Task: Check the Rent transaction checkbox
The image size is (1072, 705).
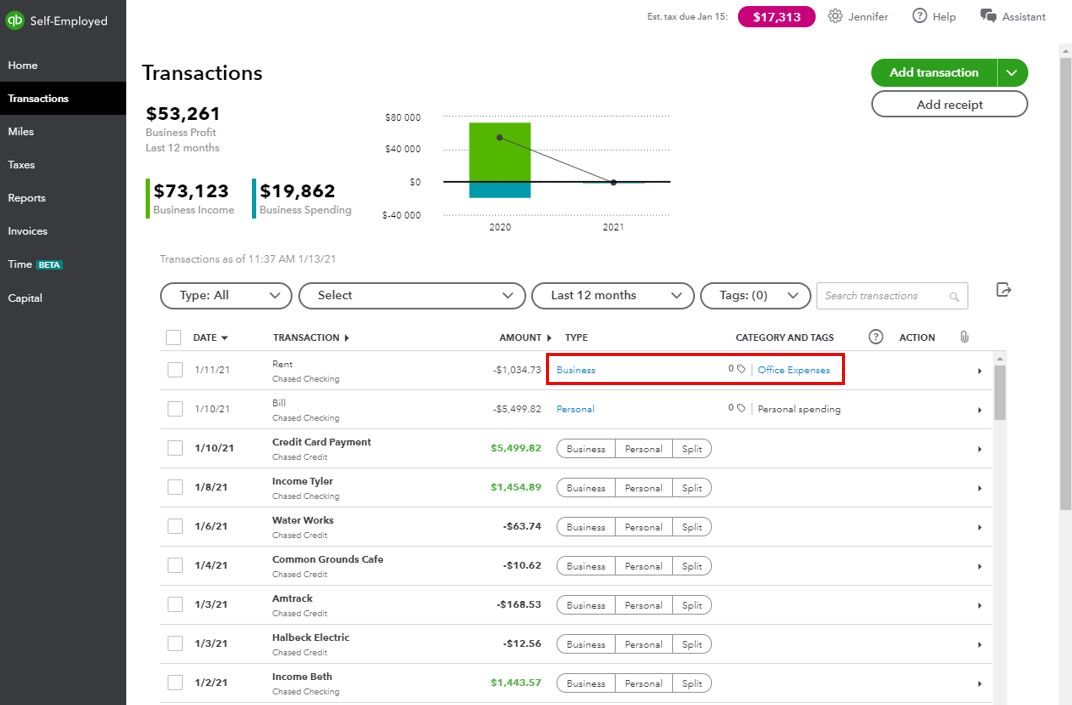Action: [x=175, y=369]
